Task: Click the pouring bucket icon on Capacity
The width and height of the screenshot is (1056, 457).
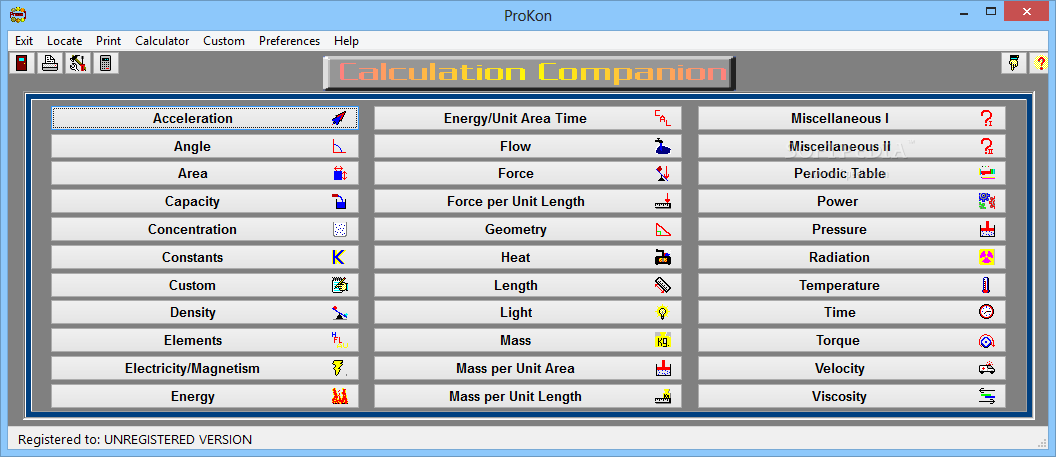Action: pos(339,201)
